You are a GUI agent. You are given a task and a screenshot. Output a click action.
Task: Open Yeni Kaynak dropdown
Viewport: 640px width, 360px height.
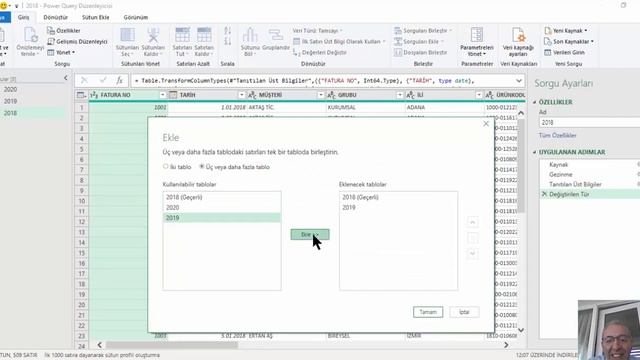tap(566, 31)
